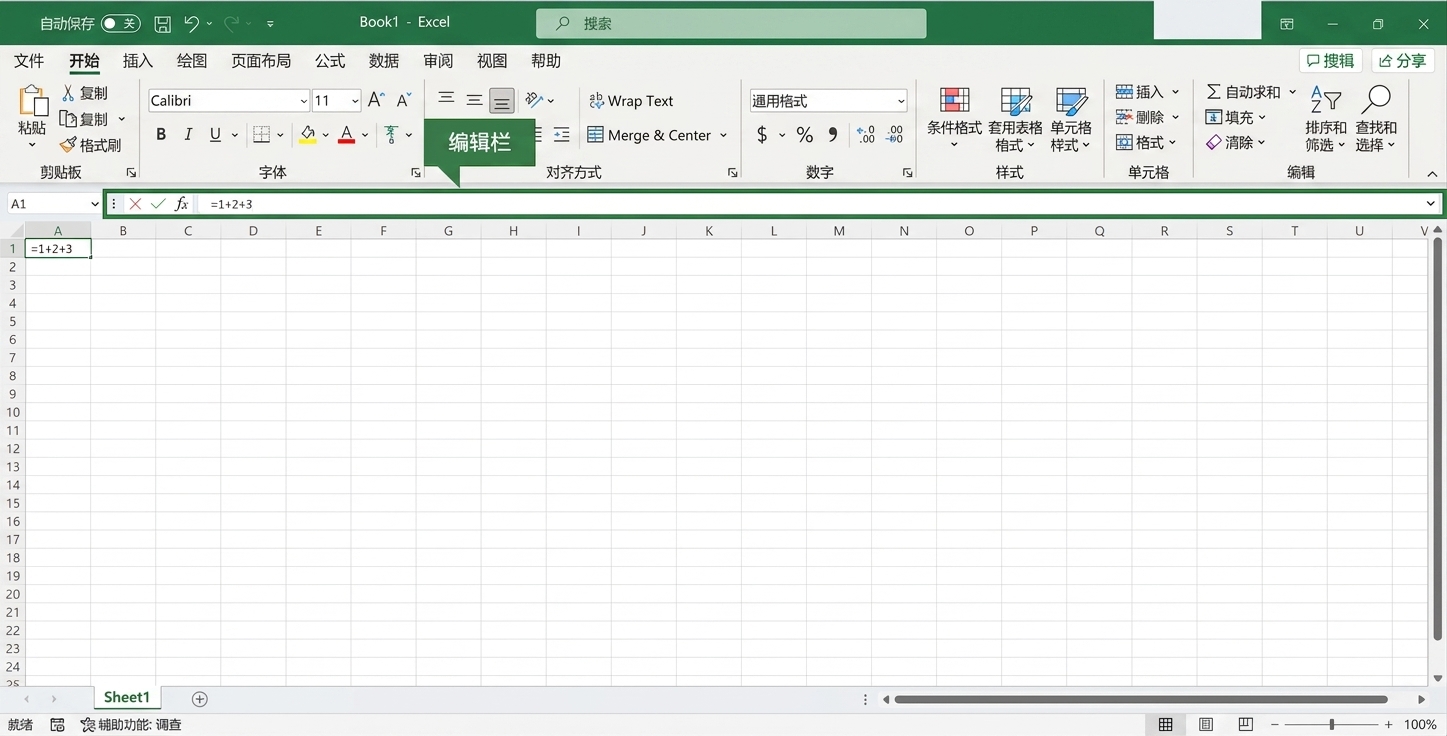Open Insert Function via the fx icon
1447x736 pixels.
tap(181, 204)
